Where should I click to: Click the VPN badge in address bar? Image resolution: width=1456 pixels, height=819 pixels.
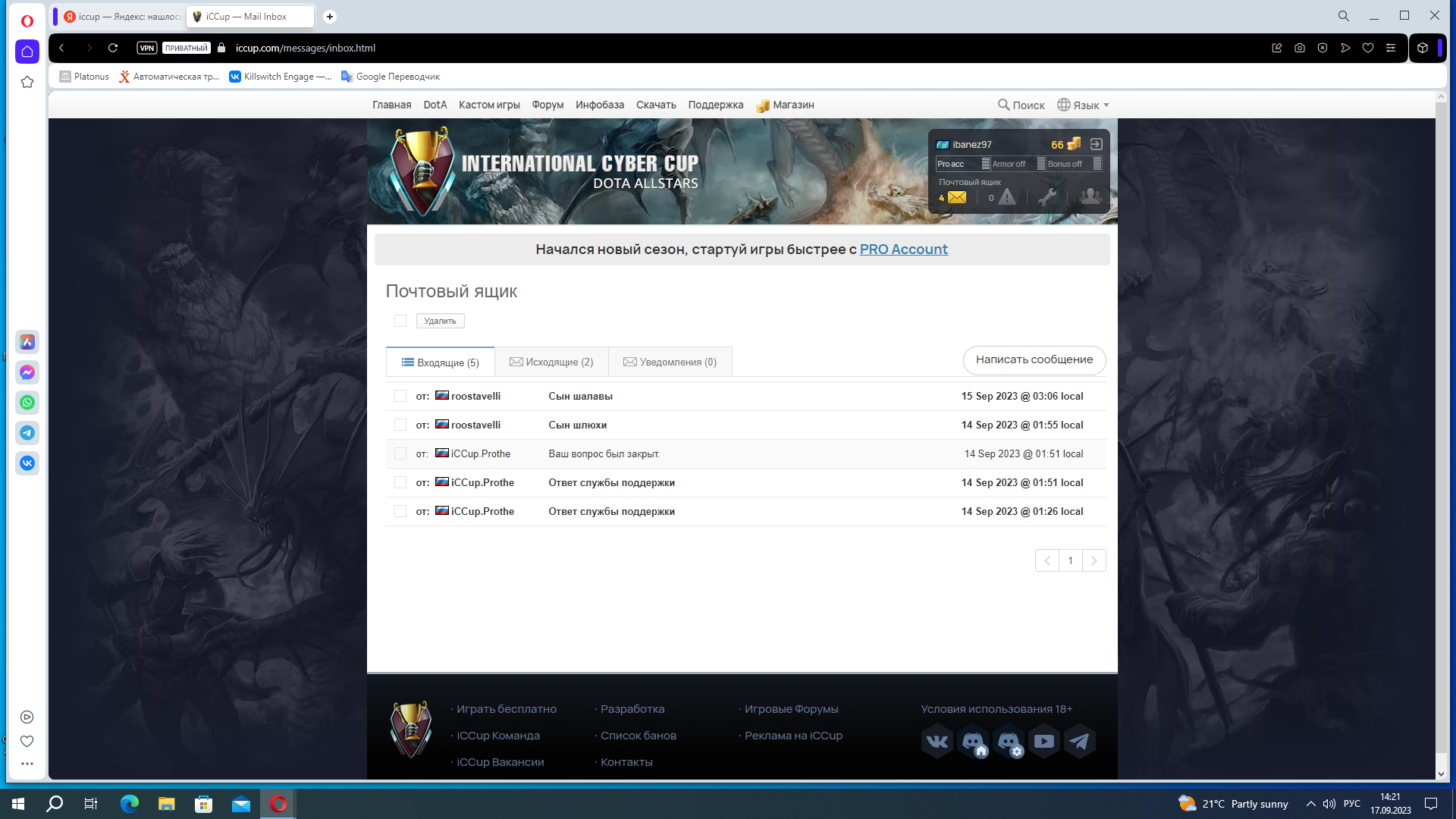click(x=147, y=48)
